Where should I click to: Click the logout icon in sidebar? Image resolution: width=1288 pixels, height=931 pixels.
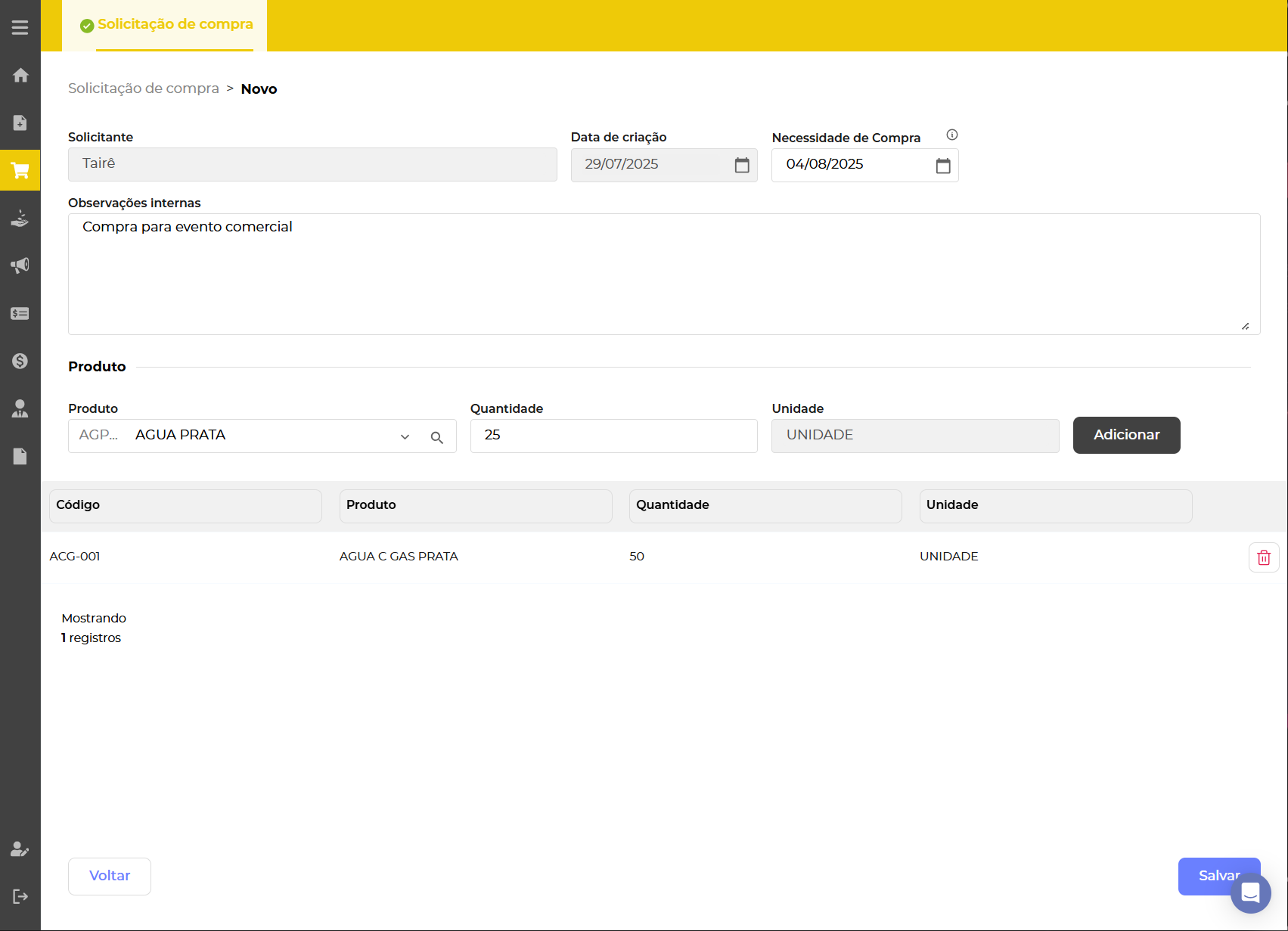point(20,896)
